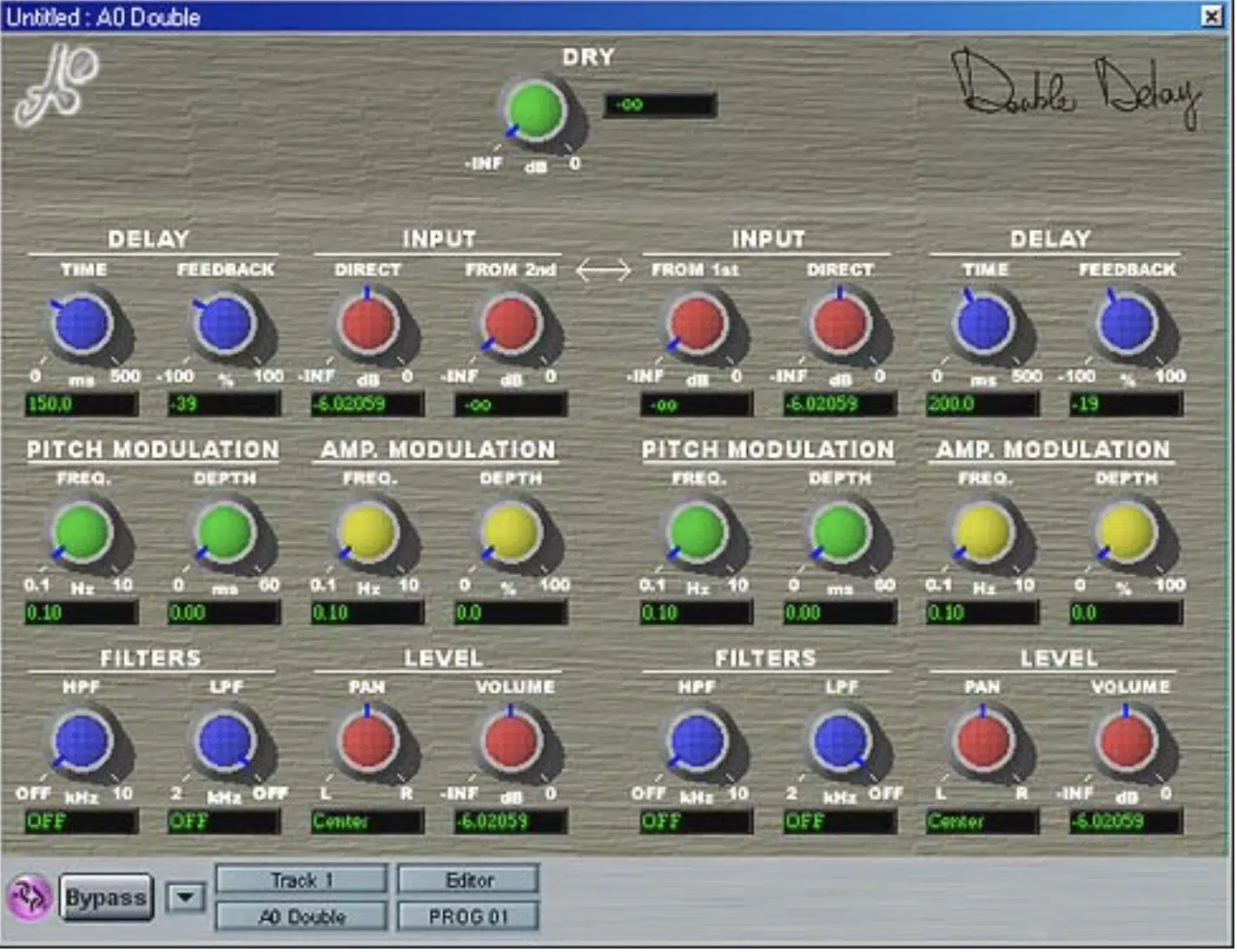Click the A0 Double plugin name button
This screenshot has height=952, width=1237.
click(301, 916)
